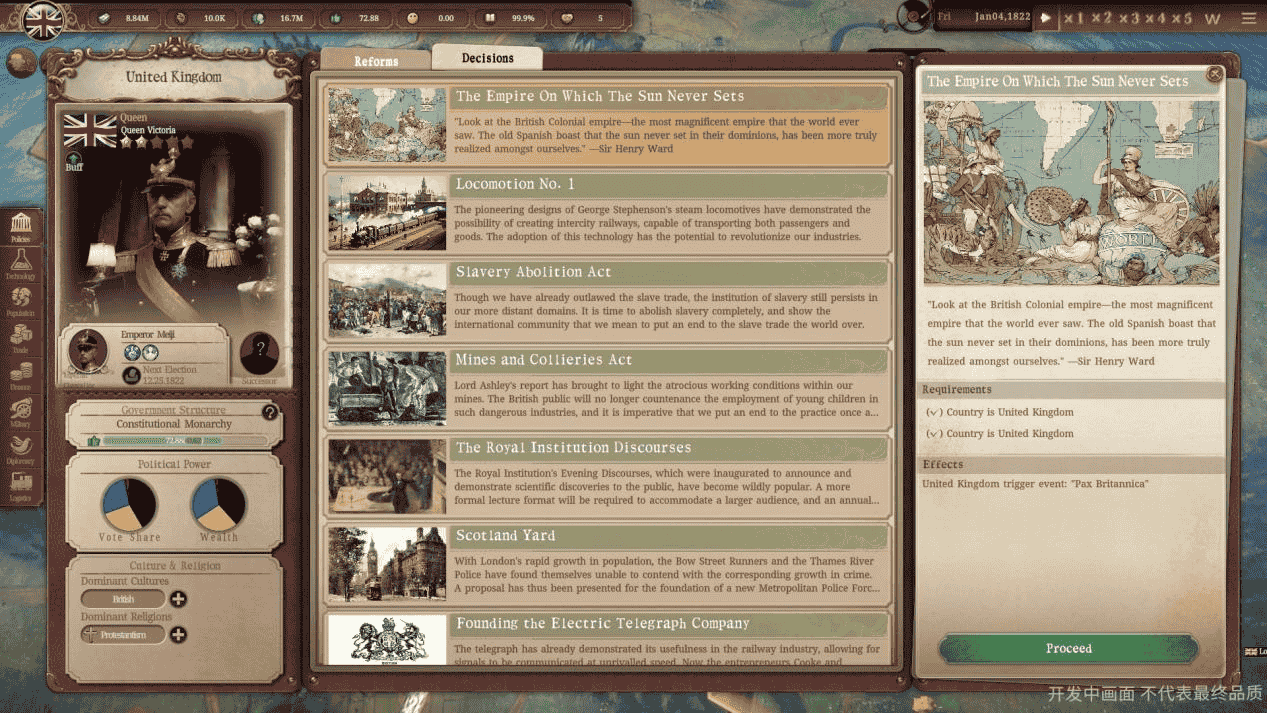Open the Finance coins sidebar icon
This screenshot has height=713, width=1267.
pos(20,374)
